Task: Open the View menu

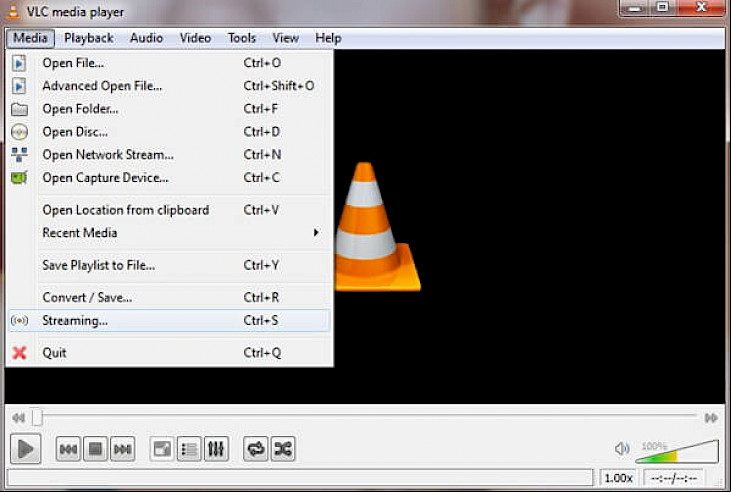Action: tap(285, 38)
